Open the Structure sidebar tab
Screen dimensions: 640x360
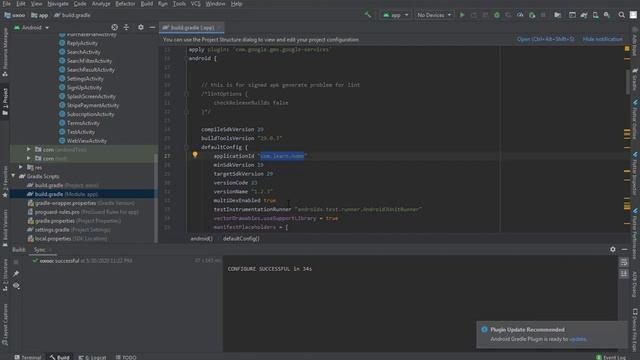pos(5,275)
